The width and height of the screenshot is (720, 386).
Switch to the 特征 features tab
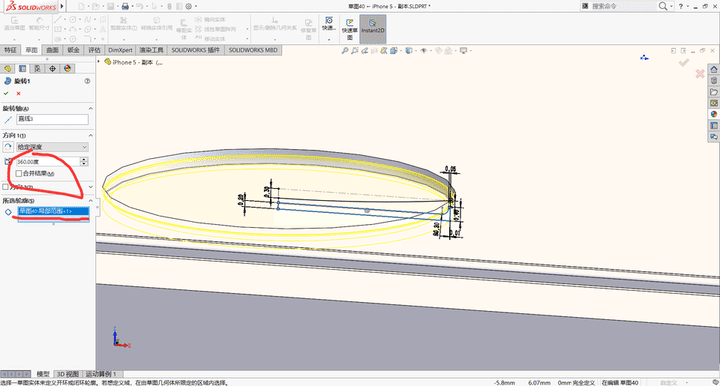pos(10,50)
